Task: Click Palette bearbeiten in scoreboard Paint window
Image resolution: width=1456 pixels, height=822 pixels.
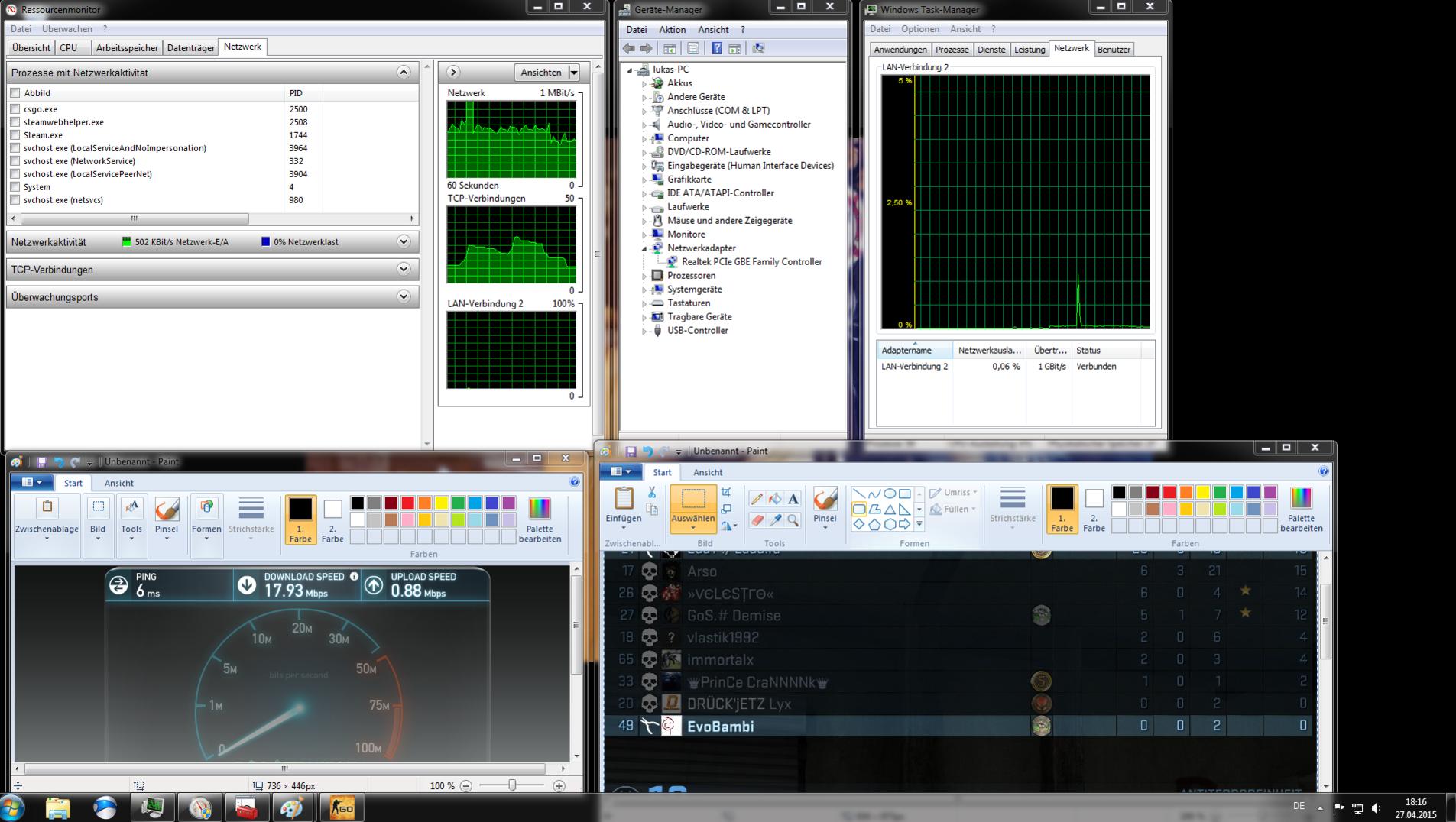Action: coord(1301,510)
